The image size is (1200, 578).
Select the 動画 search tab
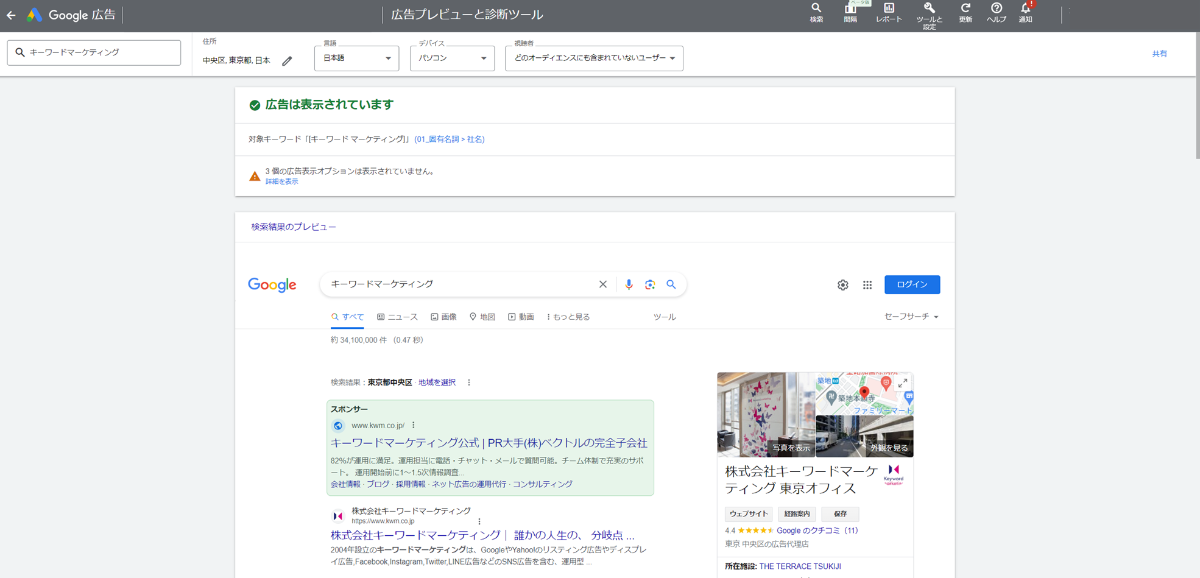[x=521, y=317]
